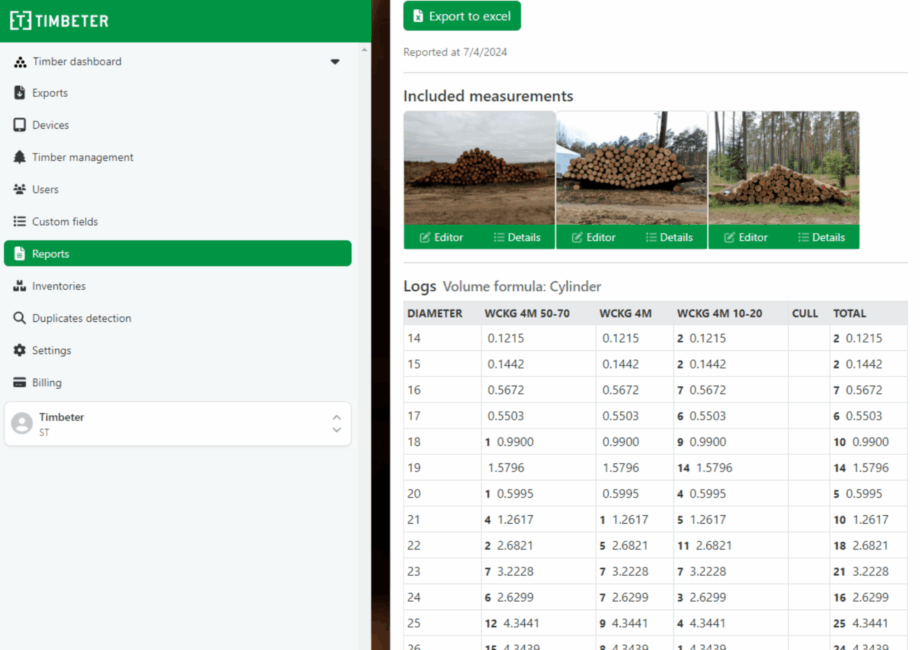Click the Timbeter logo in header
Image resolution: width=920 pixels, height=650 pixels.
(x=59, y=21)
